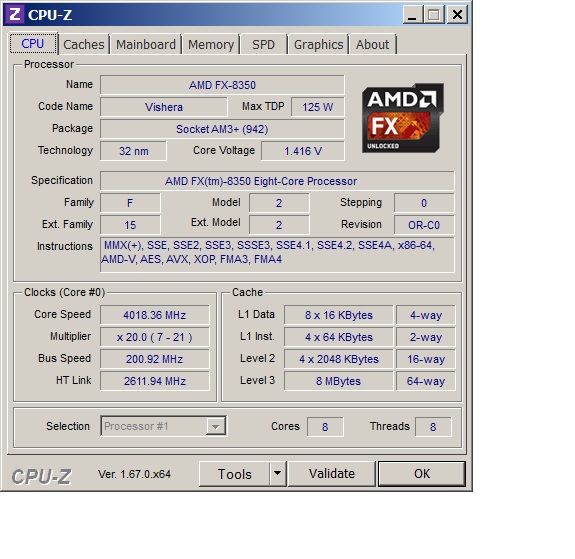The height and width of the screenshot is (559, 575).
Task: Click the Eight-Core Processor specification field
Action: (x=277, y=181)
